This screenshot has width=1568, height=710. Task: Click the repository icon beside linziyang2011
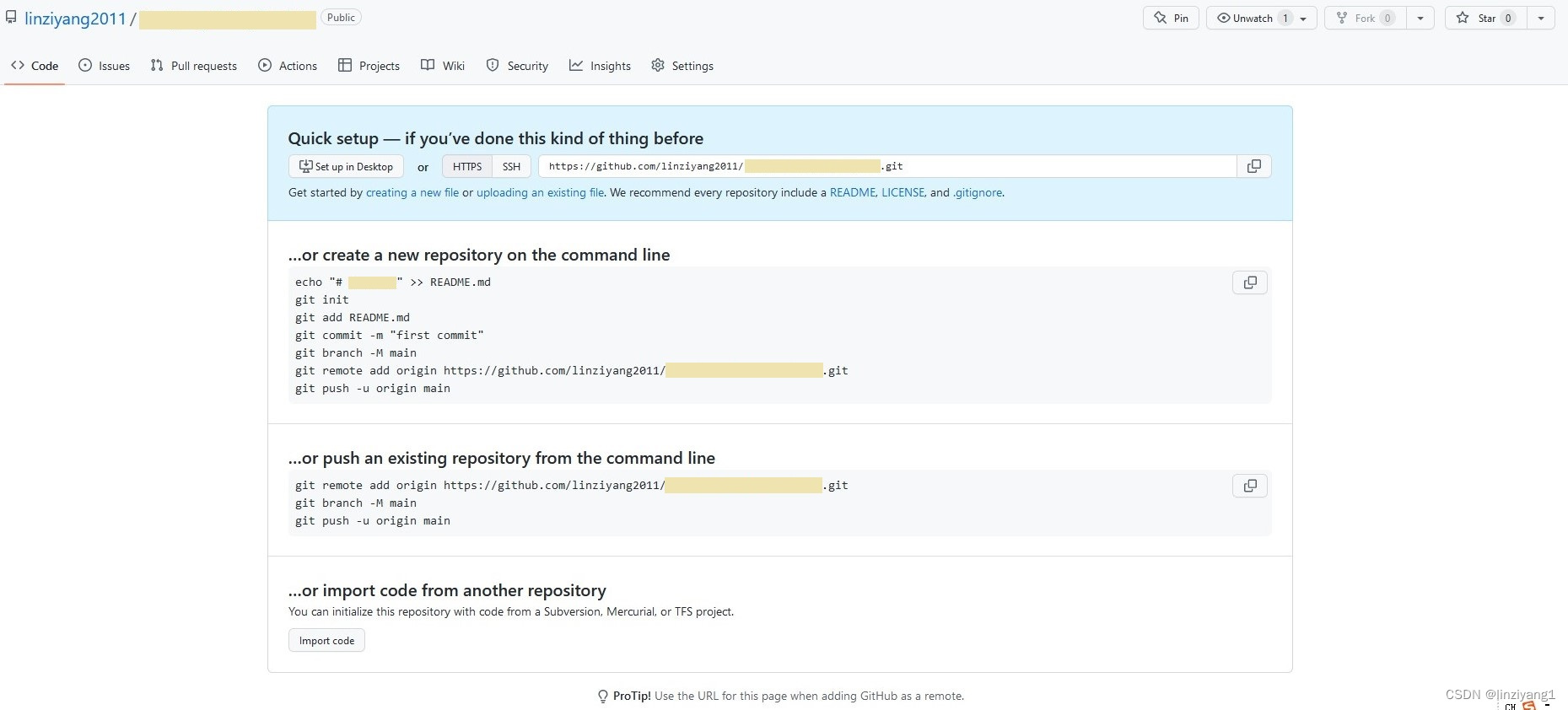(11, 17)
